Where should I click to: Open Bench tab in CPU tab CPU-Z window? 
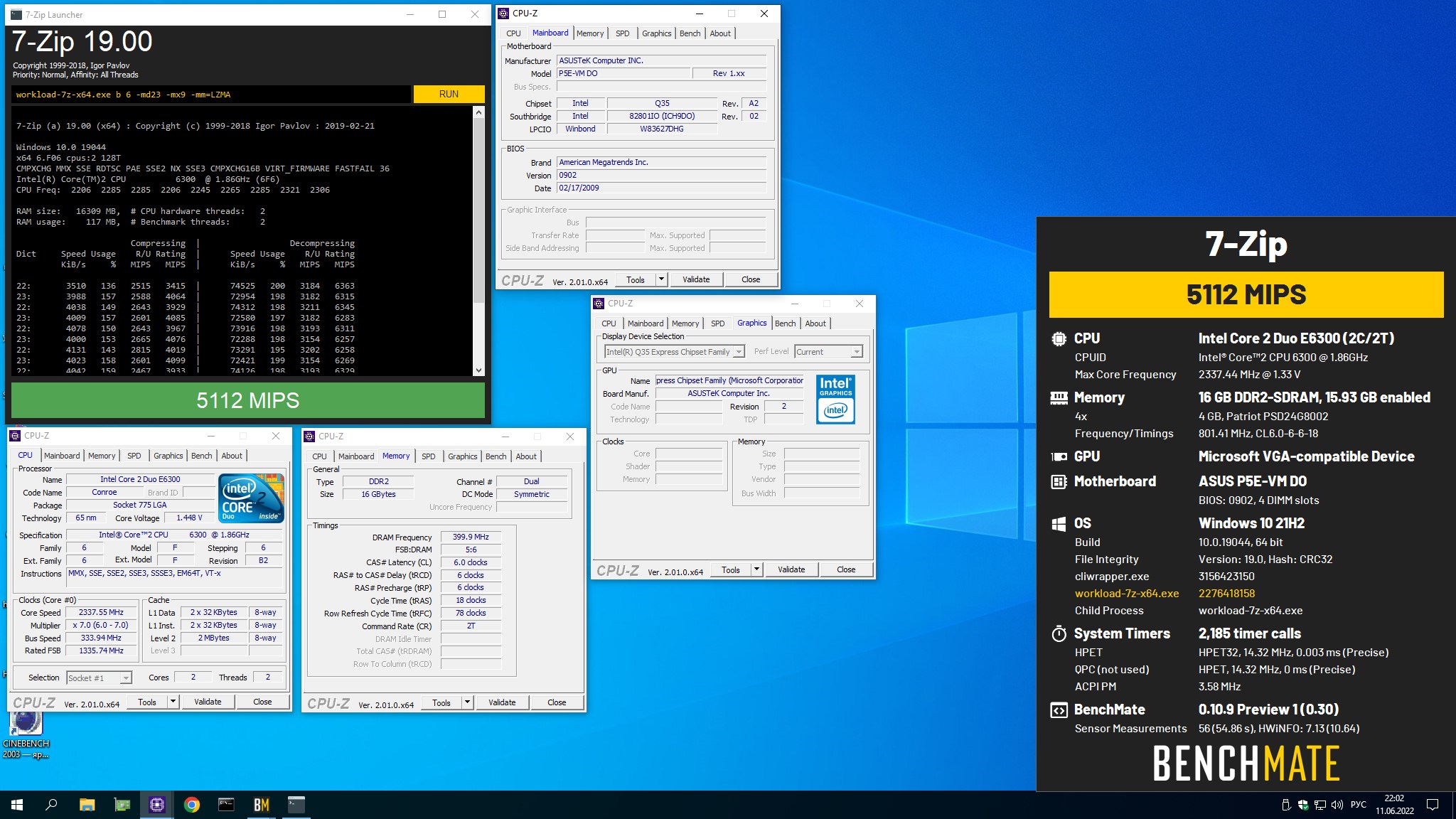pos(201,456)
